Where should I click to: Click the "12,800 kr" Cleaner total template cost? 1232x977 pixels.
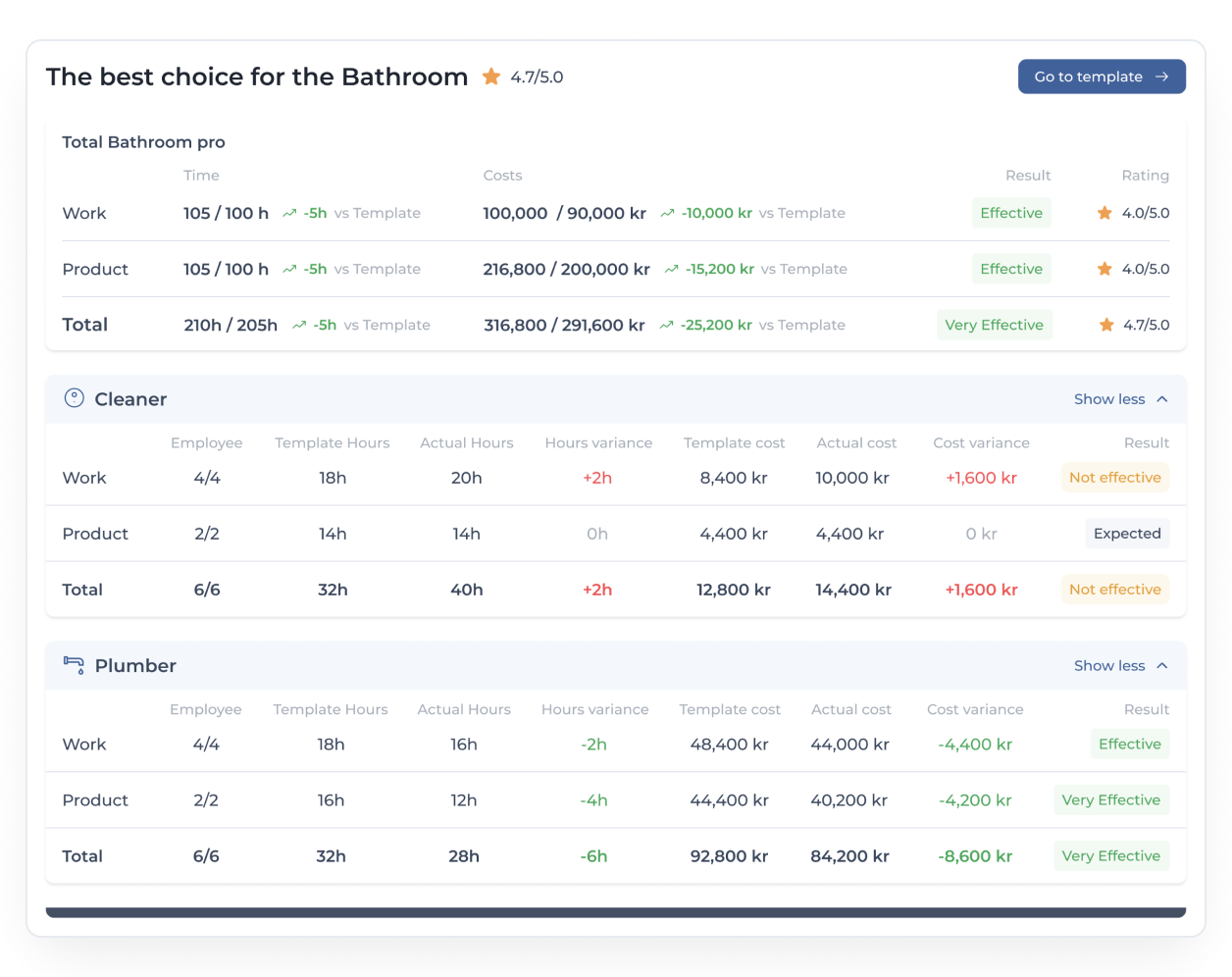pos(734,590)
